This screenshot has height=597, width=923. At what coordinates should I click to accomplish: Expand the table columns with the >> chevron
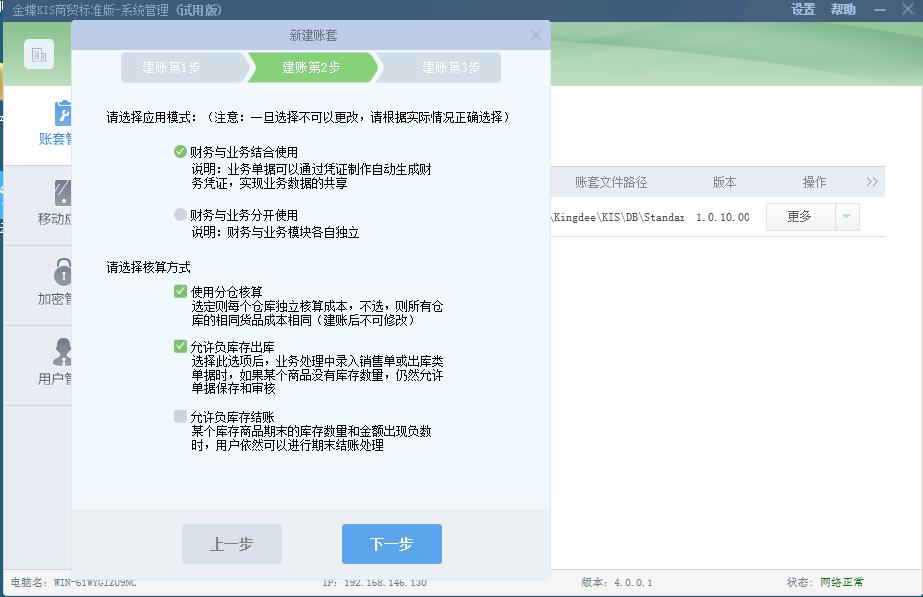[x=869, y=181]
